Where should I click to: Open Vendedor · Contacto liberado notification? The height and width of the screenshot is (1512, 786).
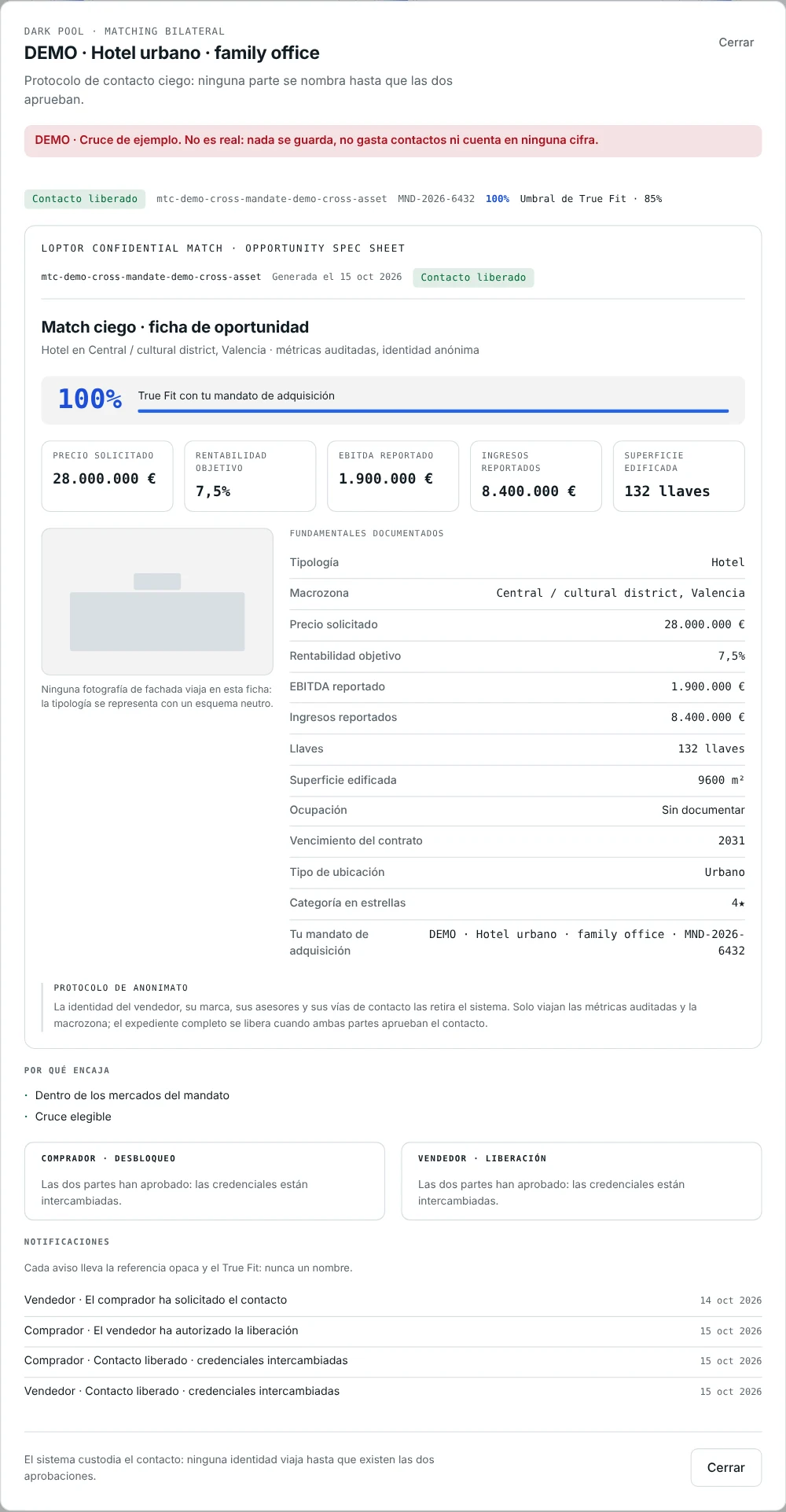(393, 1391)
